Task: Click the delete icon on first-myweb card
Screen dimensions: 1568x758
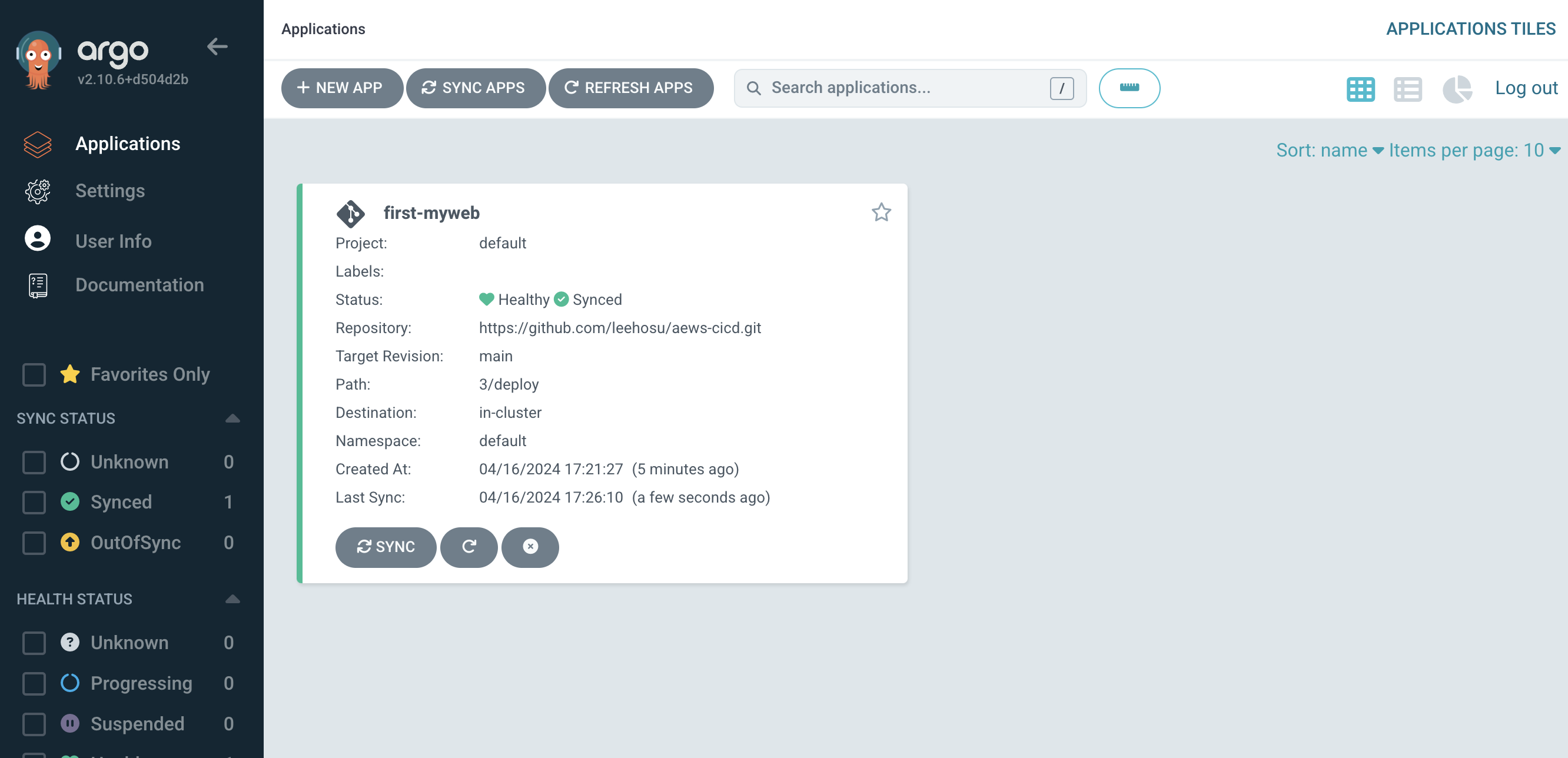Action: 530,547
